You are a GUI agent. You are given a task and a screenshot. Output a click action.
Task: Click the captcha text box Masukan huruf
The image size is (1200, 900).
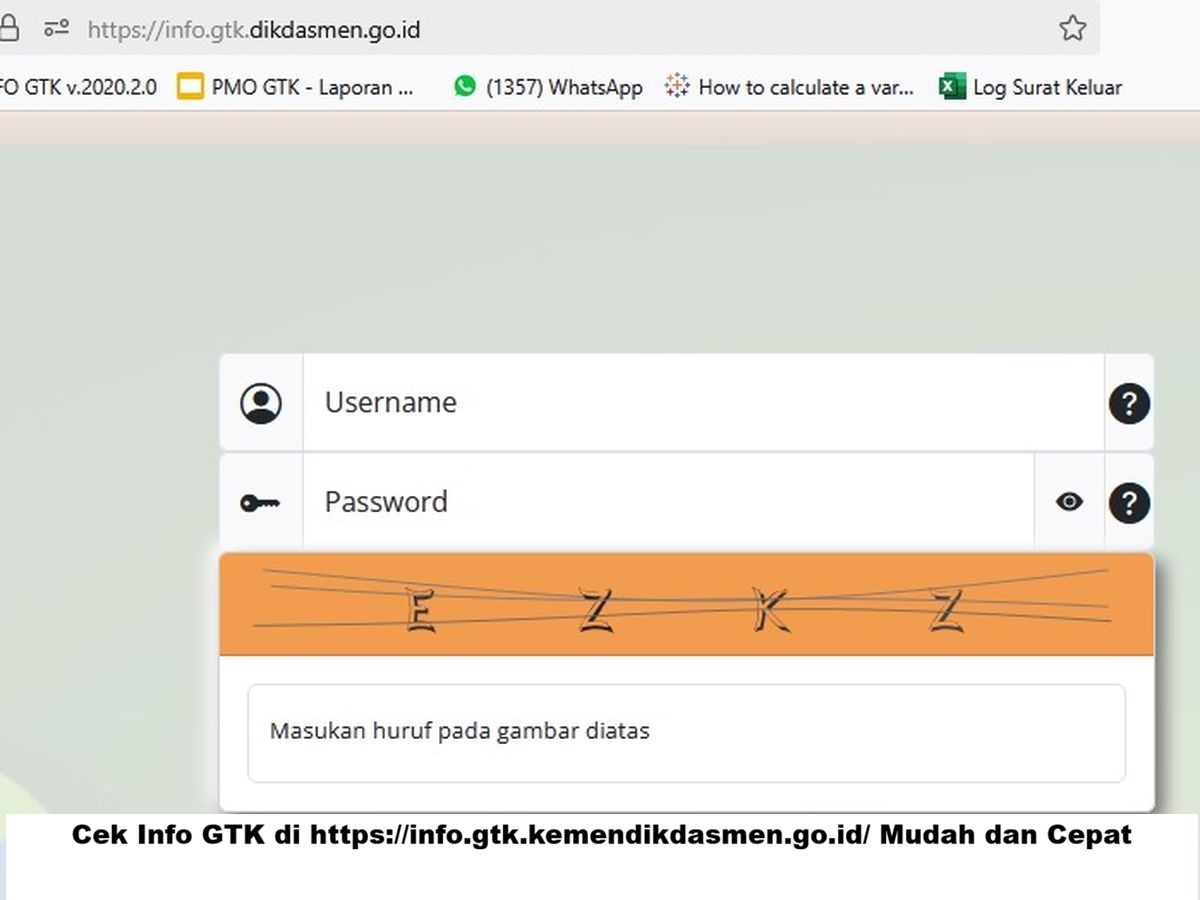pos(686,732)
